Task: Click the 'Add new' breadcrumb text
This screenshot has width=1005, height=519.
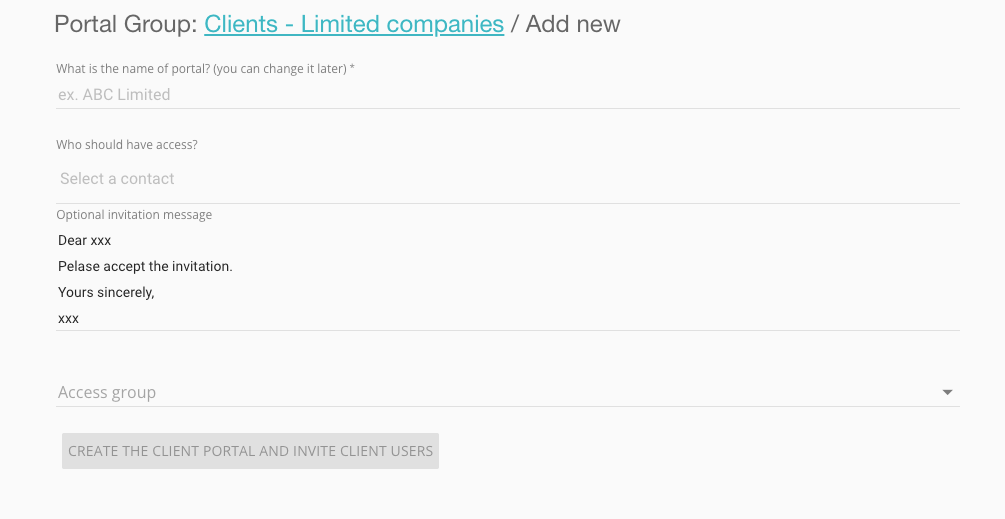Action: pos(573,24)
